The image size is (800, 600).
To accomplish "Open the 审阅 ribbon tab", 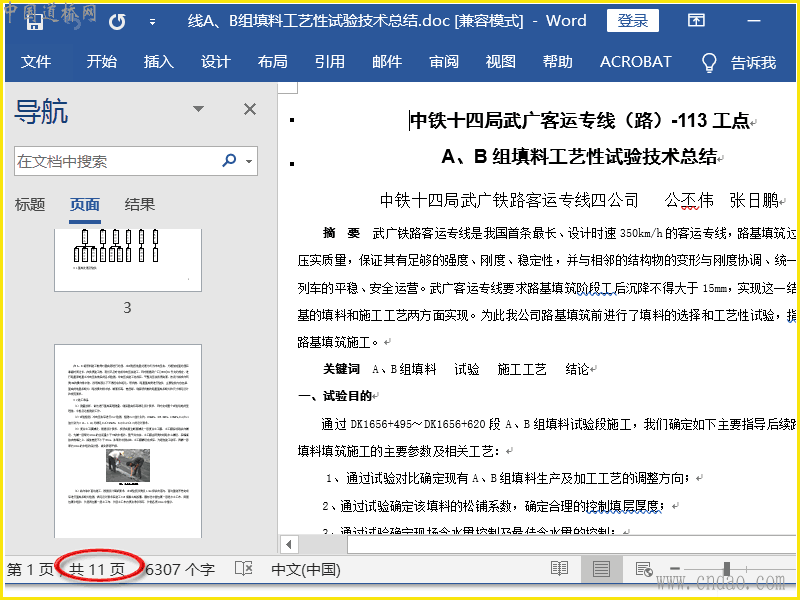I will [444, 62].
